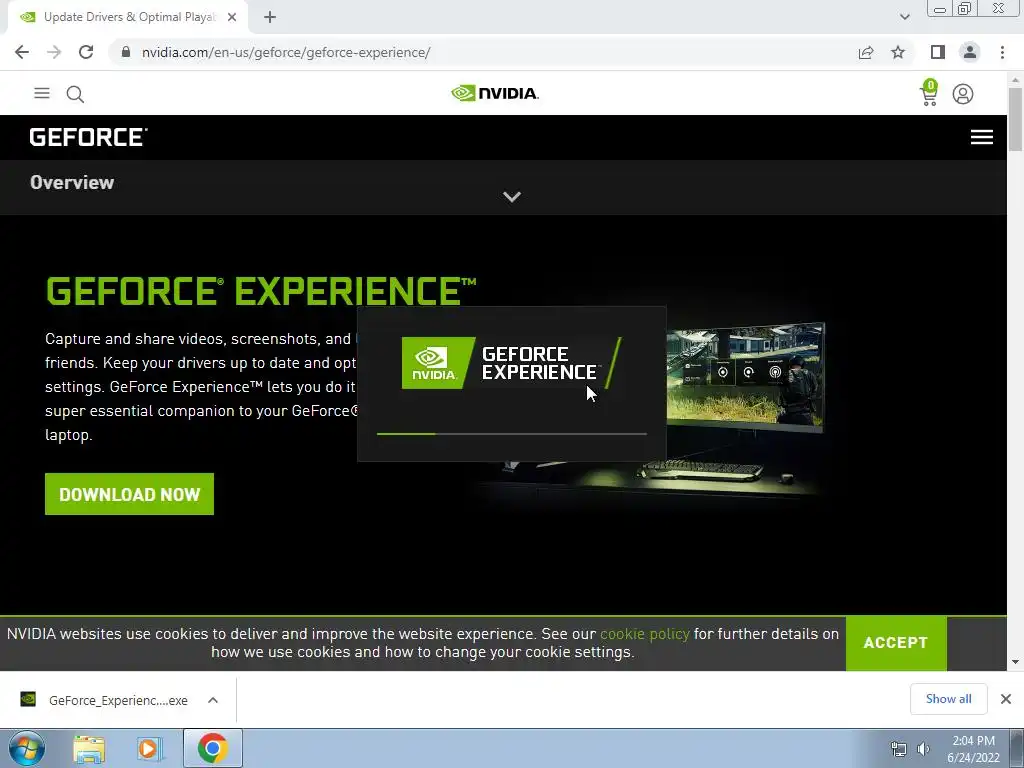Close the Update Drivers tab
The width and height of the screenshot is (1024, 768).
232,17
